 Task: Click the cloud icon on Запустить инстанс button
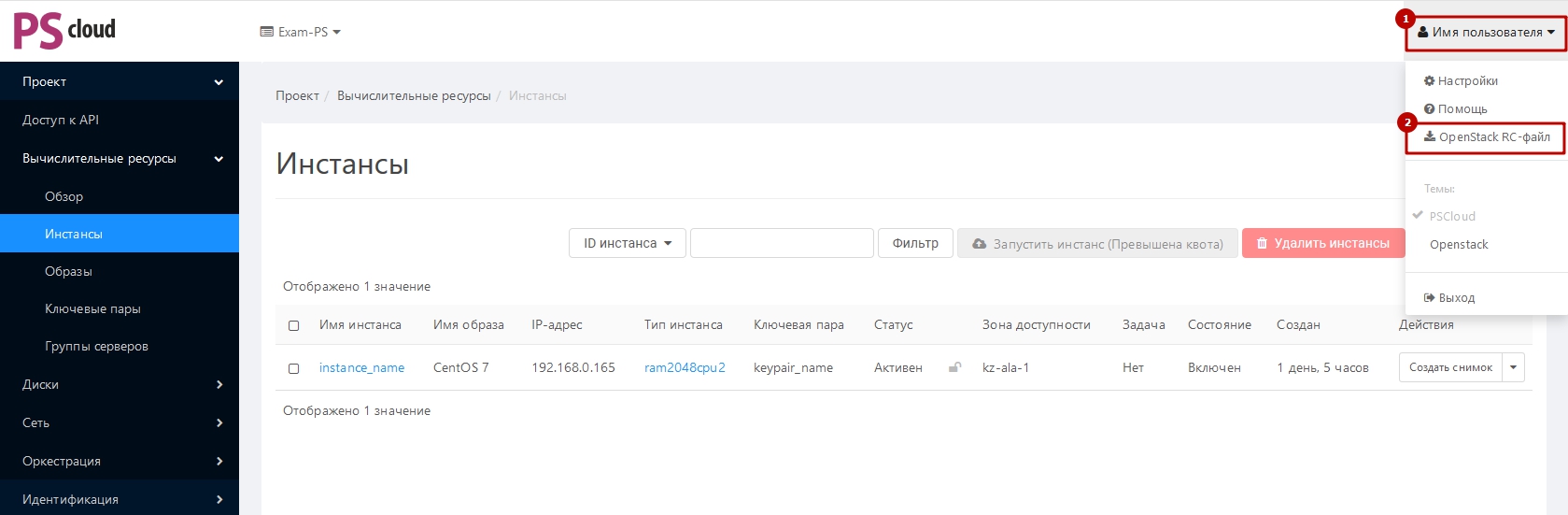tap(979, 244)
